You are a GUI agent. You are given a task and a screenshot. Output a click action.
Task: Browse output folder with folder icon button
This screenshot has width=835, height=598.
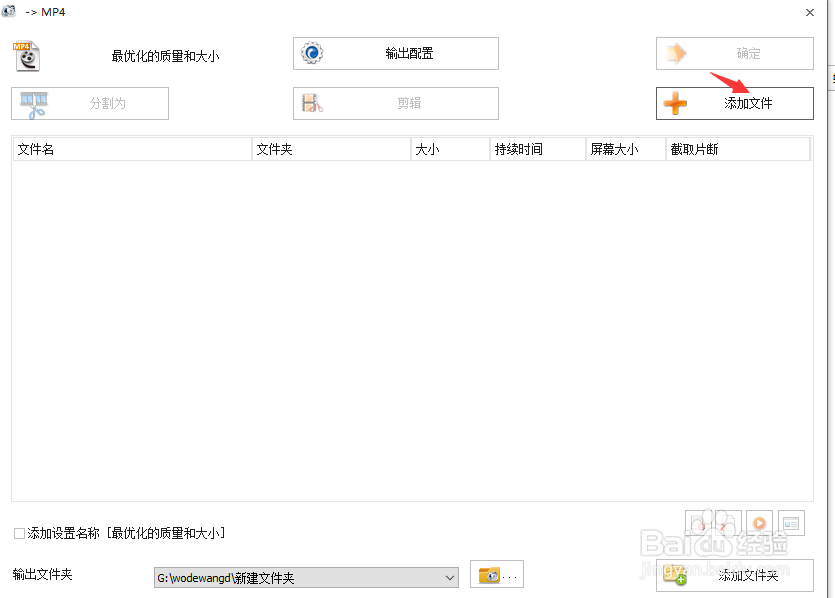[497, 575]
